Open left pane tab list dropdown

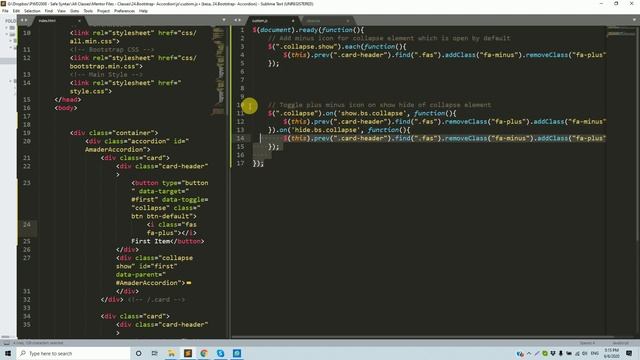tap(224, 20)
